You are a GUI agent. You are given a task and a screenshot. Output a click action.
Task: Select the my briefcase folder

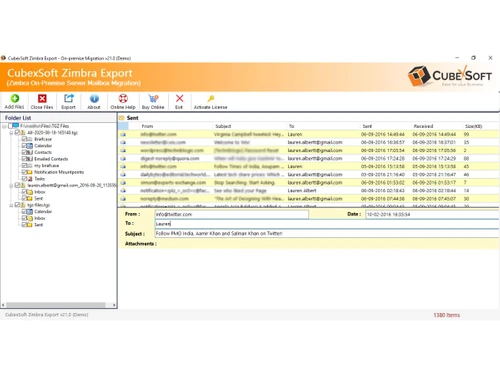point(46,166)
